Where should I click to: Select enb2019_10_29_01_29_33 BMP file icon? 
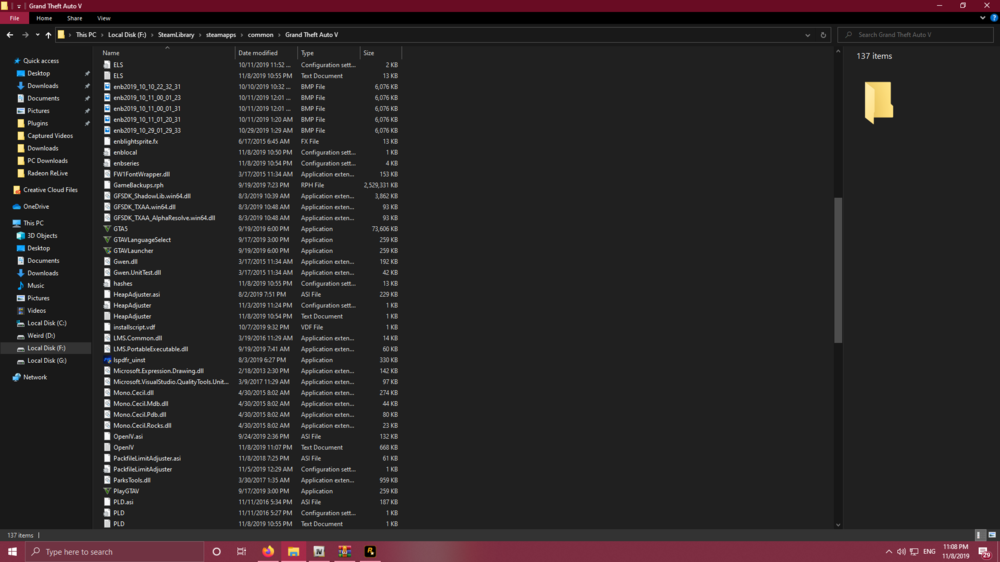click(x=107, y=130)
